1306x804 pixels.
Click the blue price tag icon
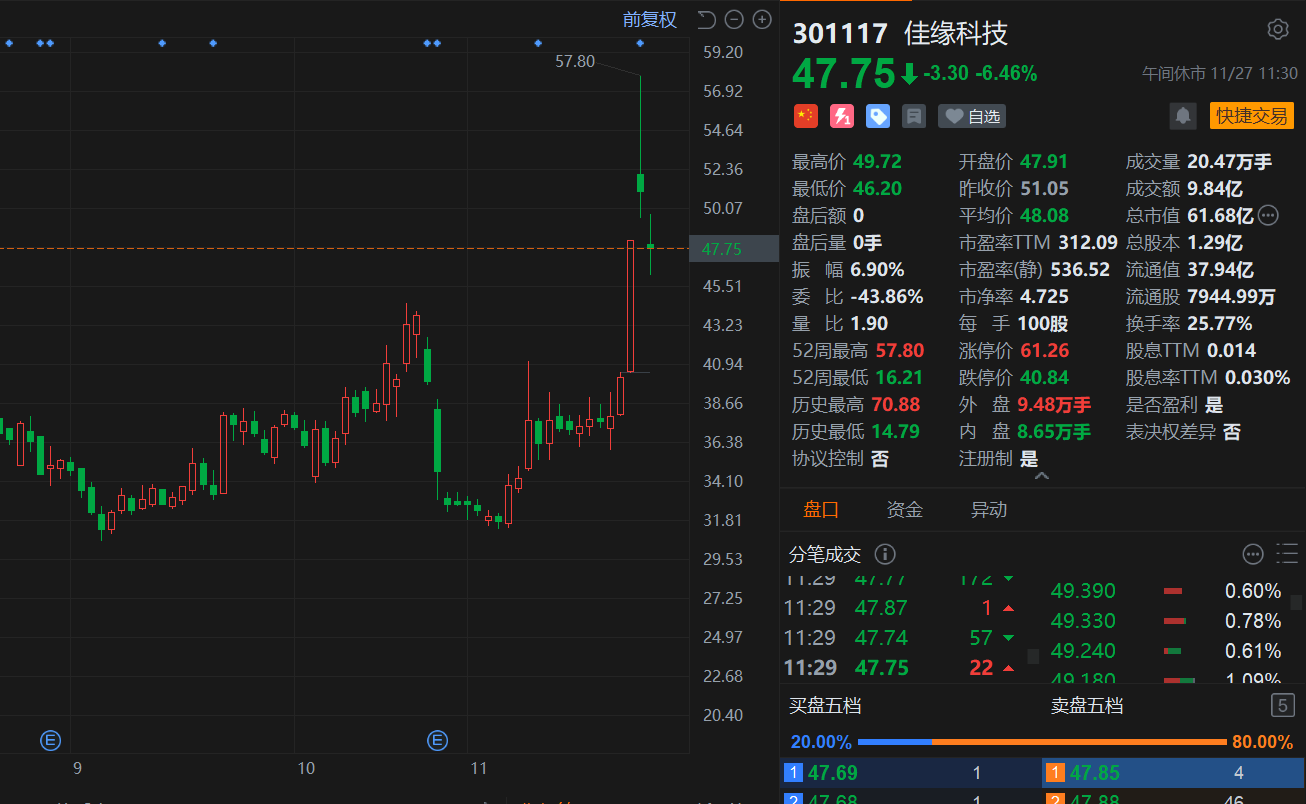pyautogui.click(x=878, y=116)
